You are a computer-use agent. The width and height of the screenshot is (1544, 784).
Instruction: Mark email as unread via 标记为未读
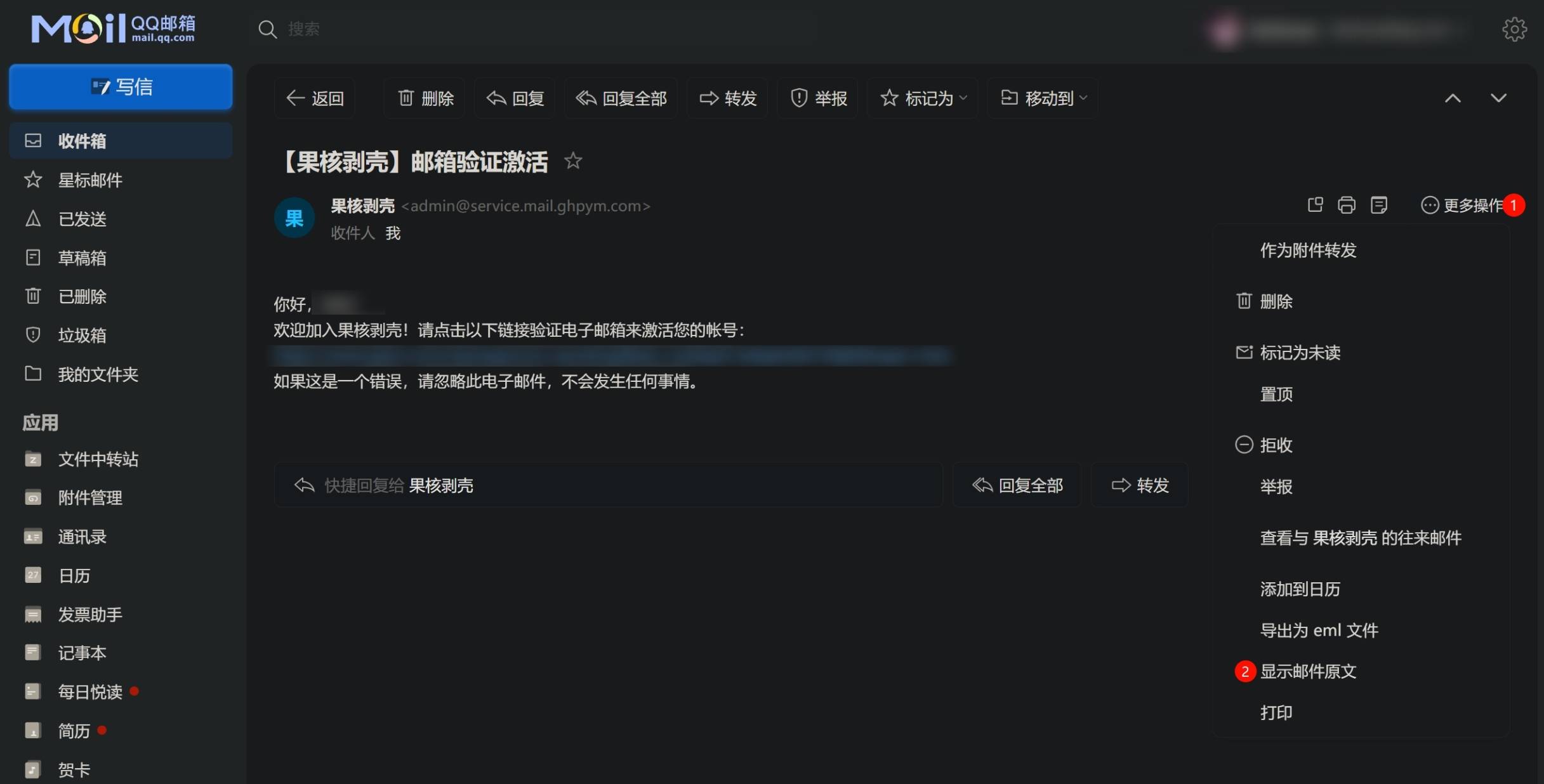(1299, 353)
